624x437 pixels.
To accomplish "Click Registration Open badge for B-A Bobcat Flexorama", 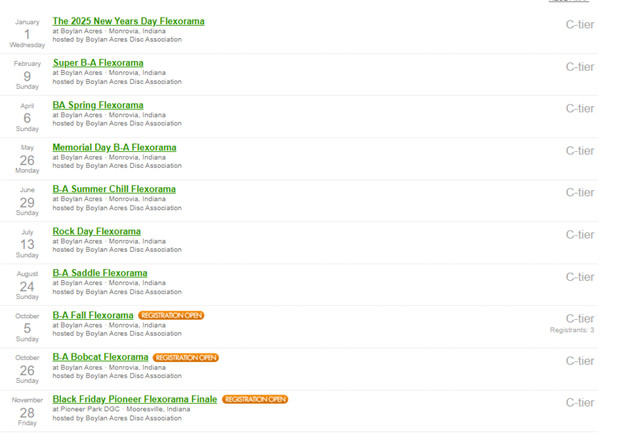I will click(186, 358).
